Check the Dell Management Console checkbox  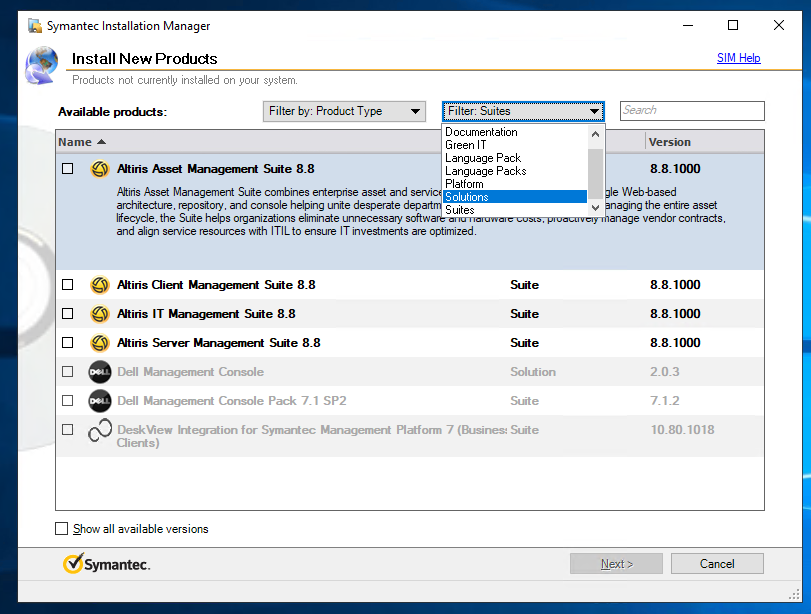pyautogui.click(x=67, y=371)
